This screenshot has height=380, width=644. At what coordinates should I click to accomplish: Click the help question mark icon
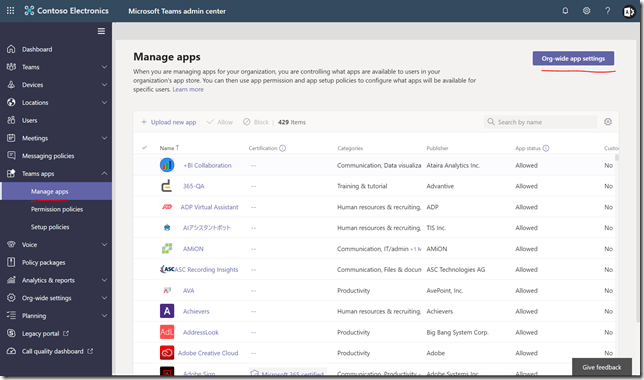click(x=607, y=11)
